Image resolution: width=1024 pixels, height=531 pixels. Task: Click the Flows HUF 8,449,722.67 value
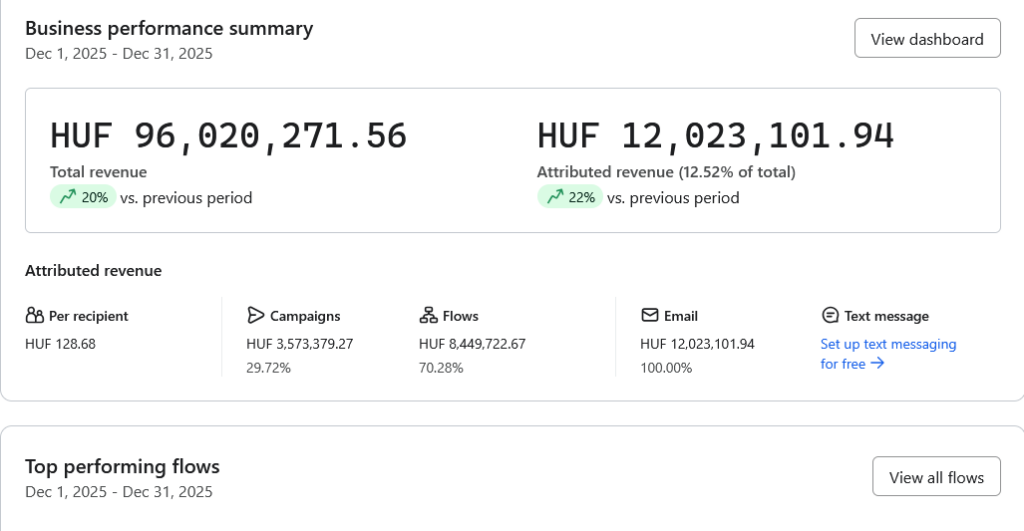click(x=472, y=344)
